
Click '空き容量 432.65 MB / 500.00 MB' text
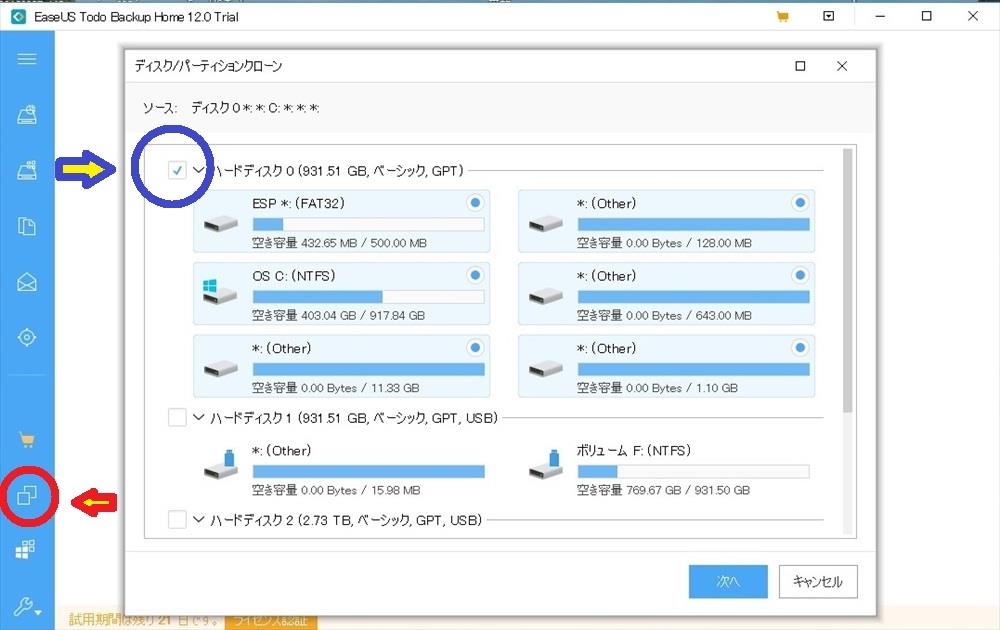coord(339,243)
